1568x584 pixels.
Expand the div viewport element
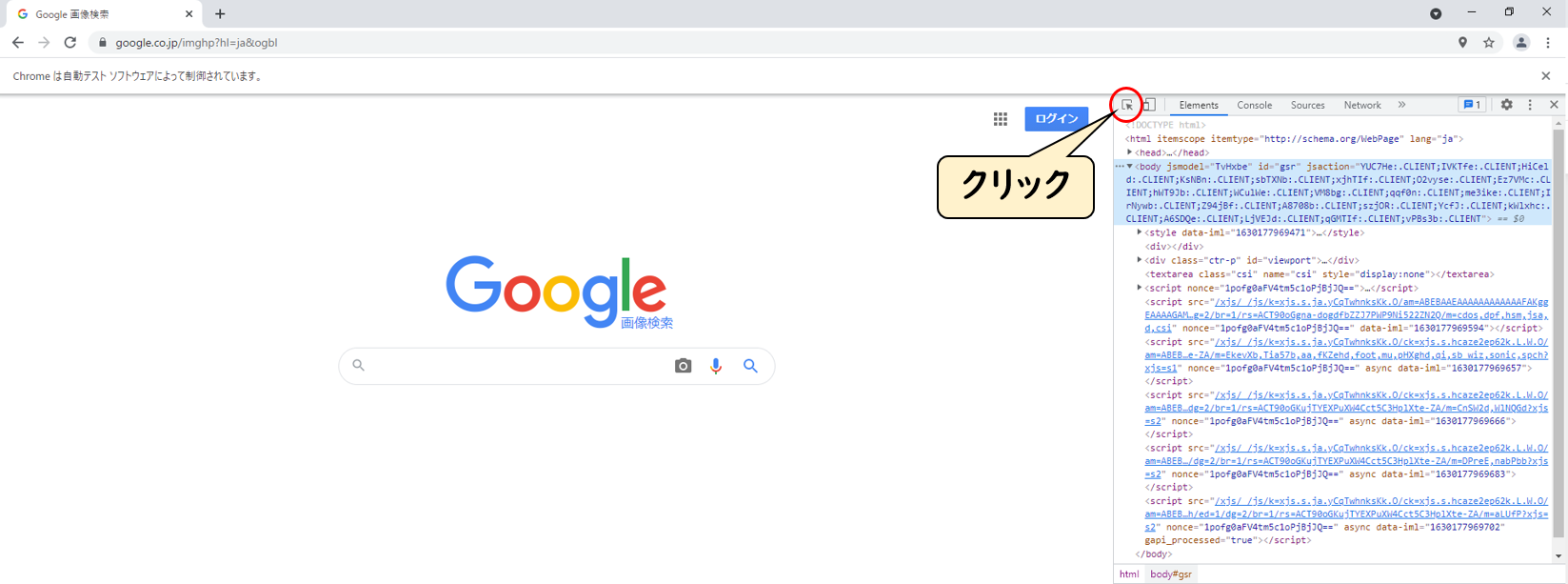tap(1140, 260)
